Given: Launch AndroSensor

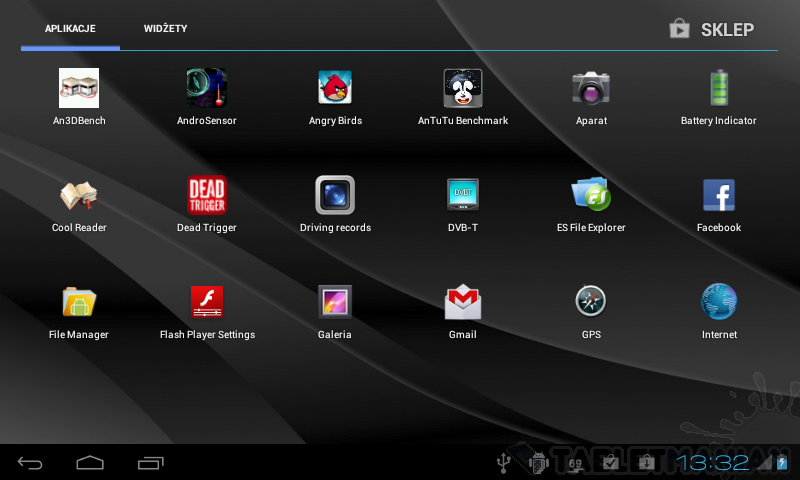Looking at the screenshot, I should click(x=207, y=88).
